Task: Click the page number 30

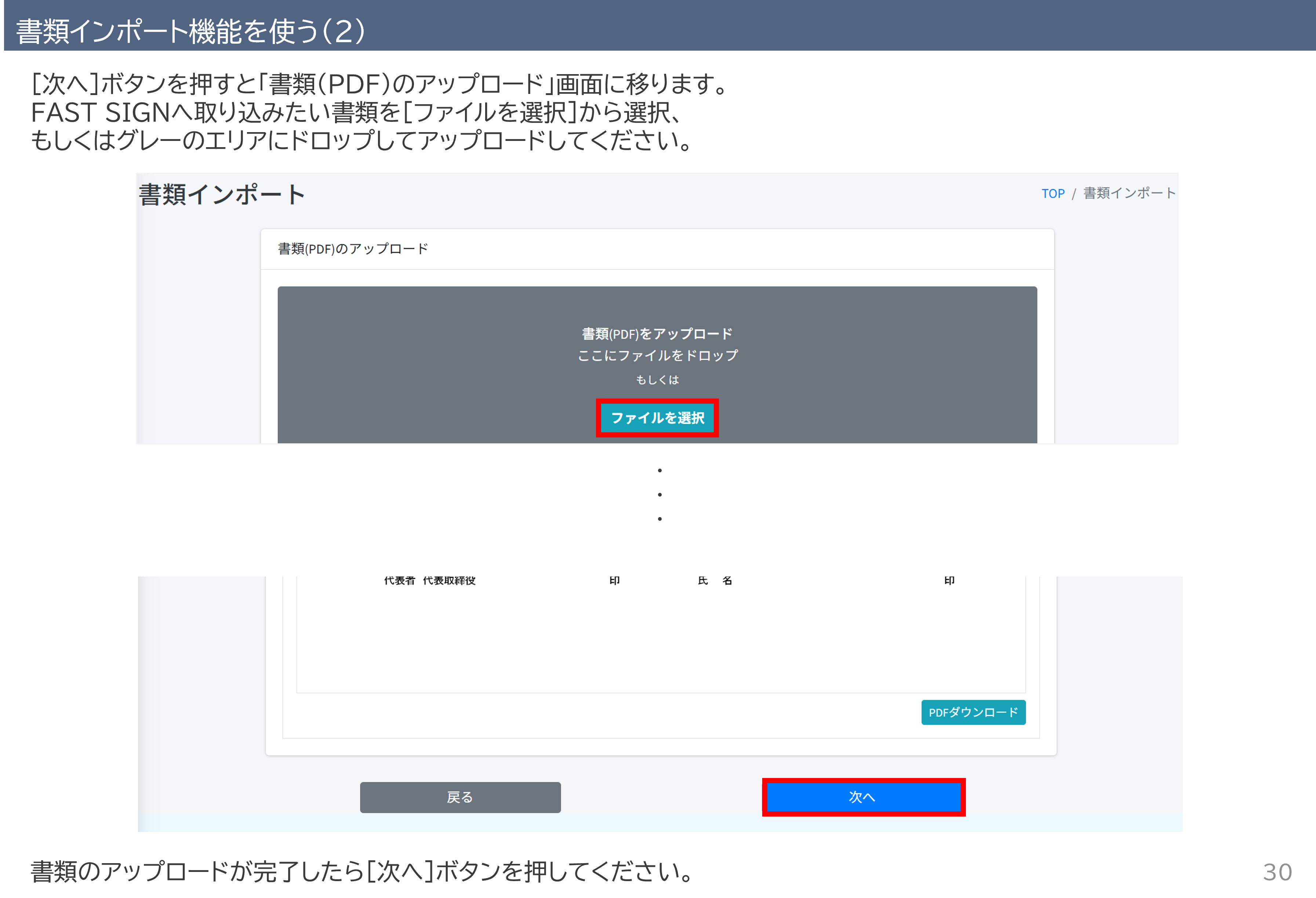Action: (x=1277, y=872)
